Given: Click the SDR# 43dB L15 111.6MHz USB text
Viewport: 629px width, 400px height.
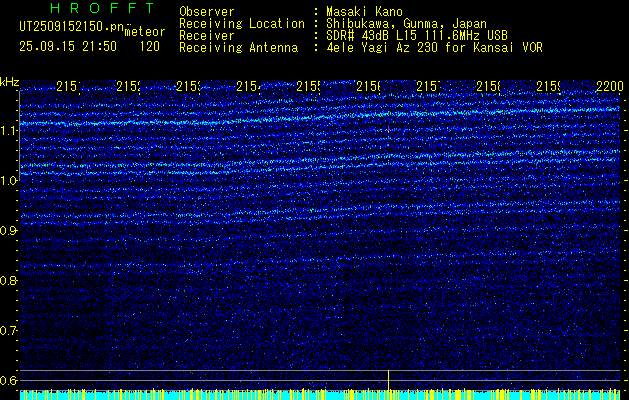Looking at the screenshot, I should pos(417,36).
